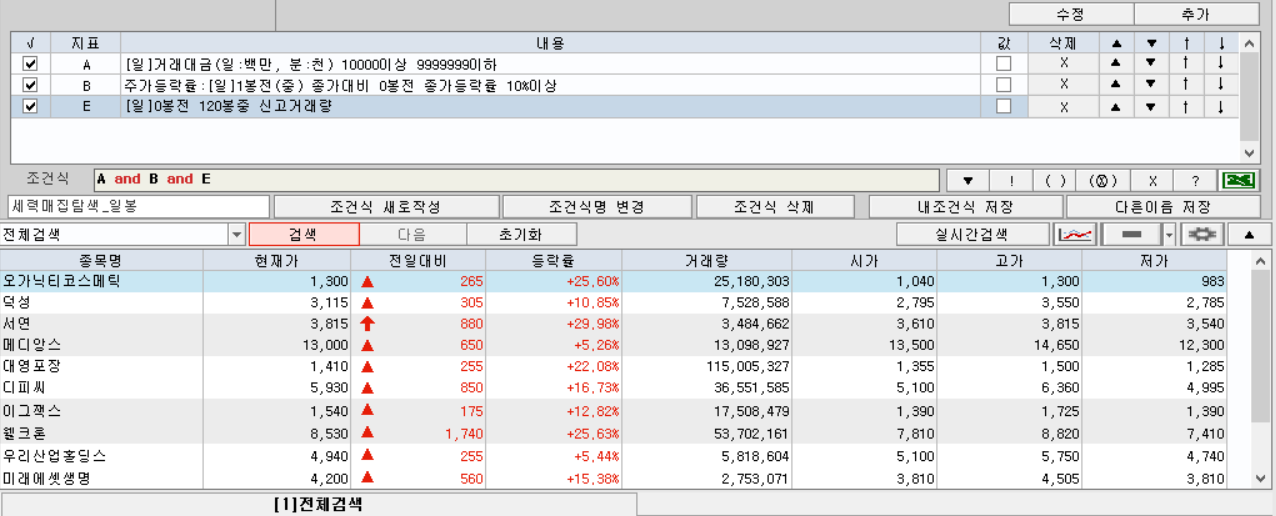Click the 조건식 삭제 button
The image size is (1276, 516).
pyautogui.click(x=775, y=207)
